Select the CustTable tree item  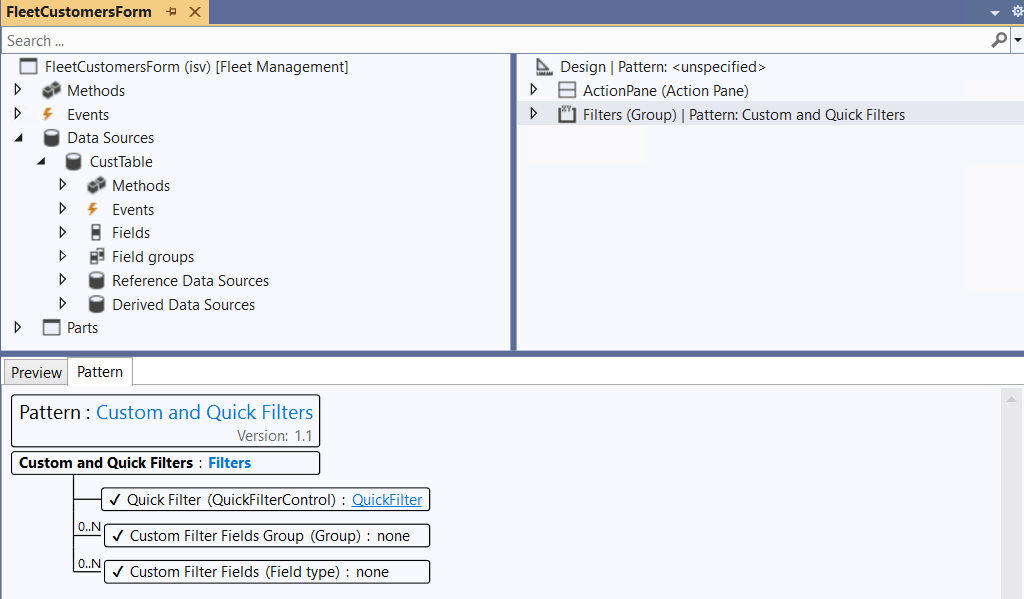[121, 161]
